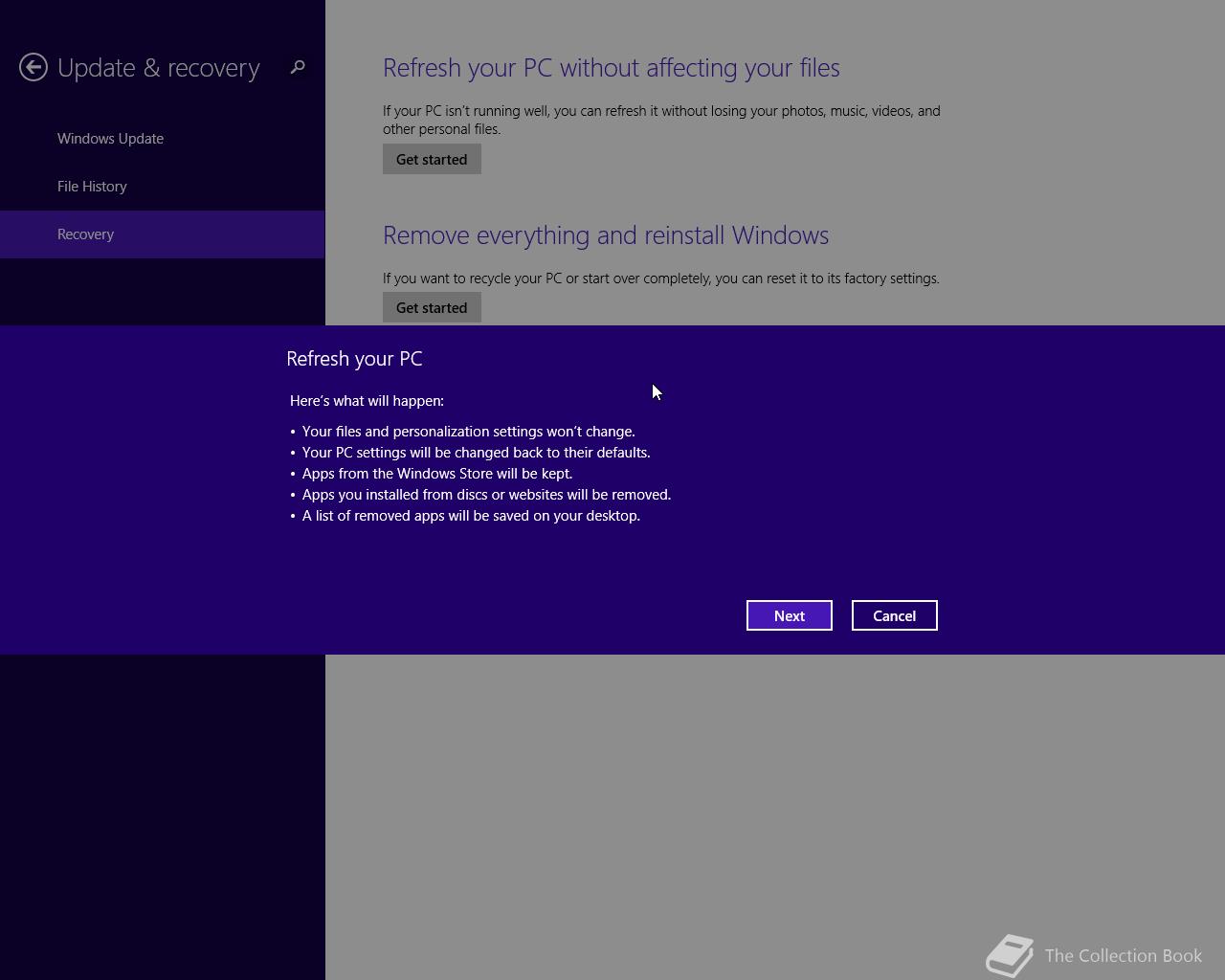Click the back arrow beside Update & recovery
Viewport: 1225px width, 980px height.
click(x=33, y=67)
